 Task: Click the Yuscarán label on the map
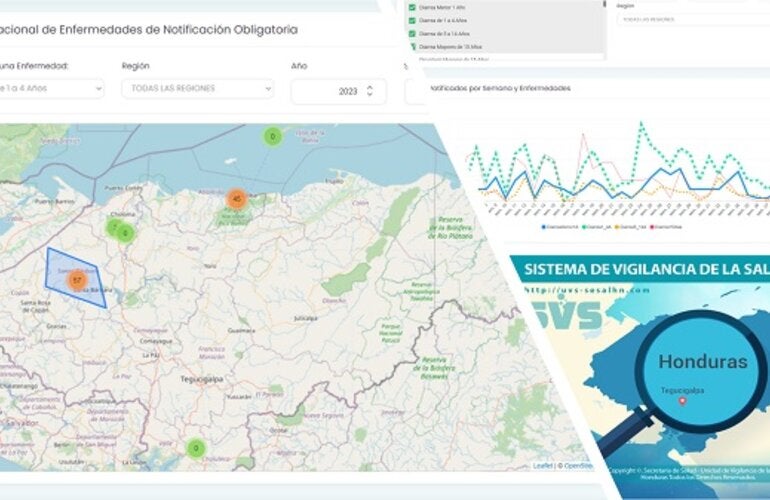pos(239,396)
